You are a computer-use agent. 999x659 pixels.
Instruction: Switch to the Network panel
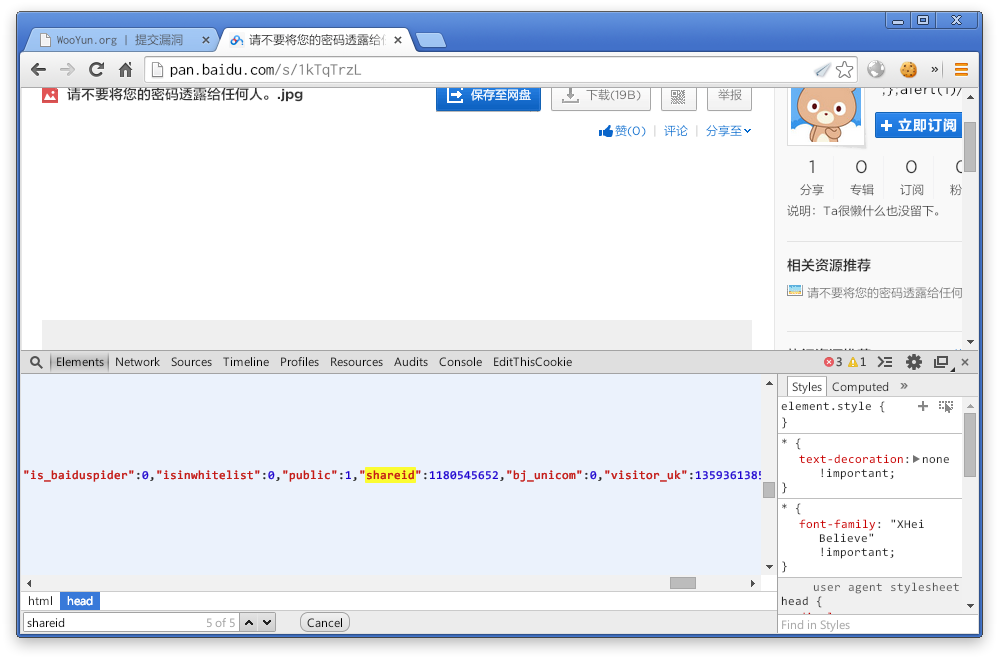pos(138,362)
